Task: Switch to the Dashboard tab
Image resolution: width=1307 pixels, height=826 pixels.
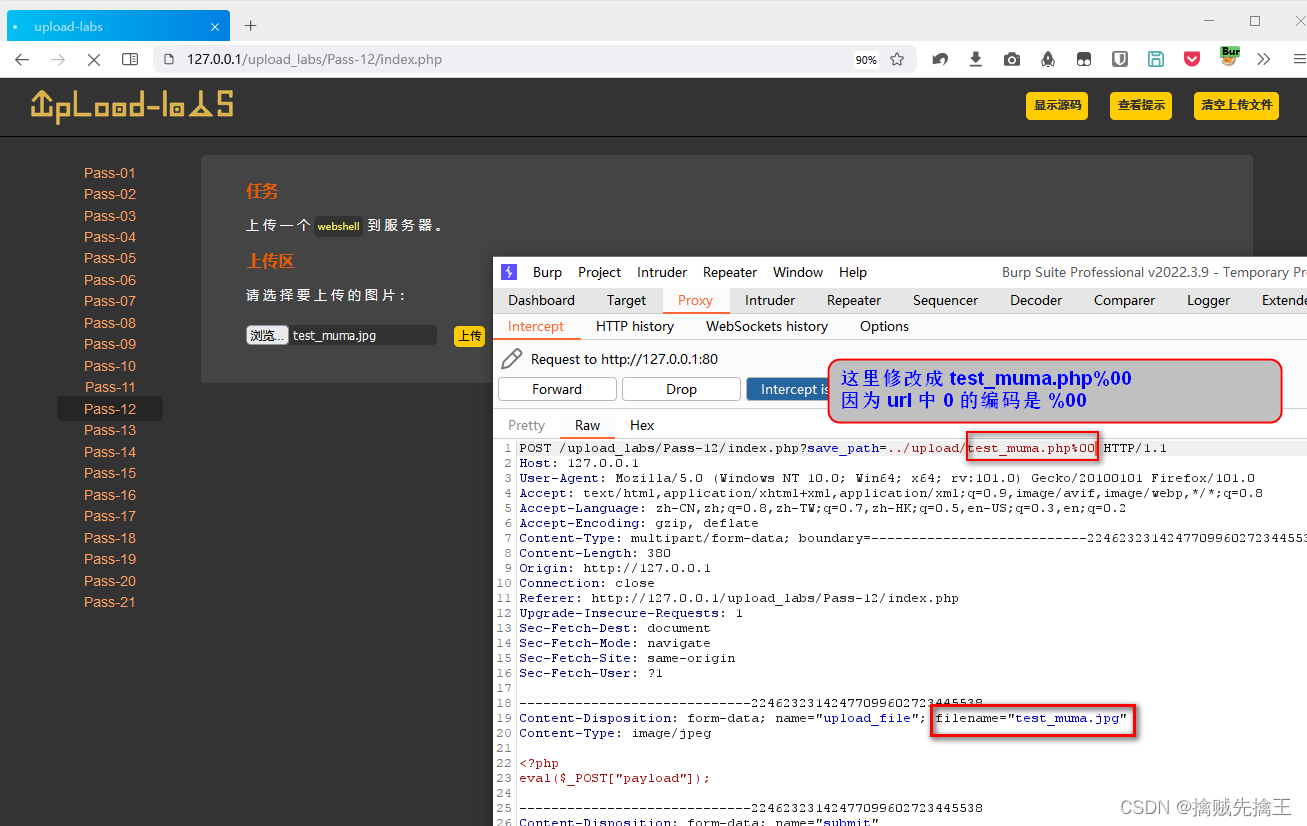Action: pyautogui.click(x=541, y=300)
